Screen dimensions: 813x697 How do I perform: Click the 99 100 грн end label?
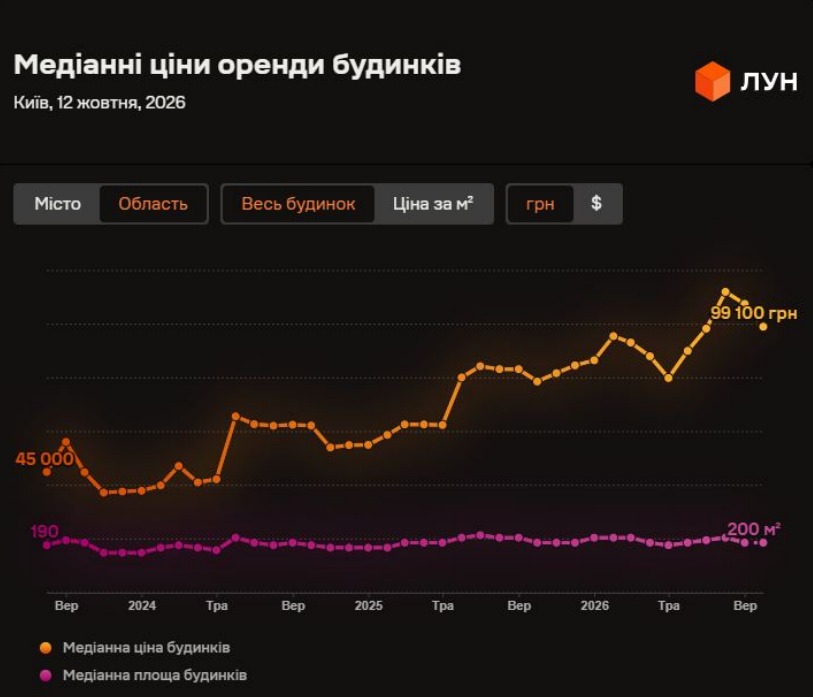[753, 313]
